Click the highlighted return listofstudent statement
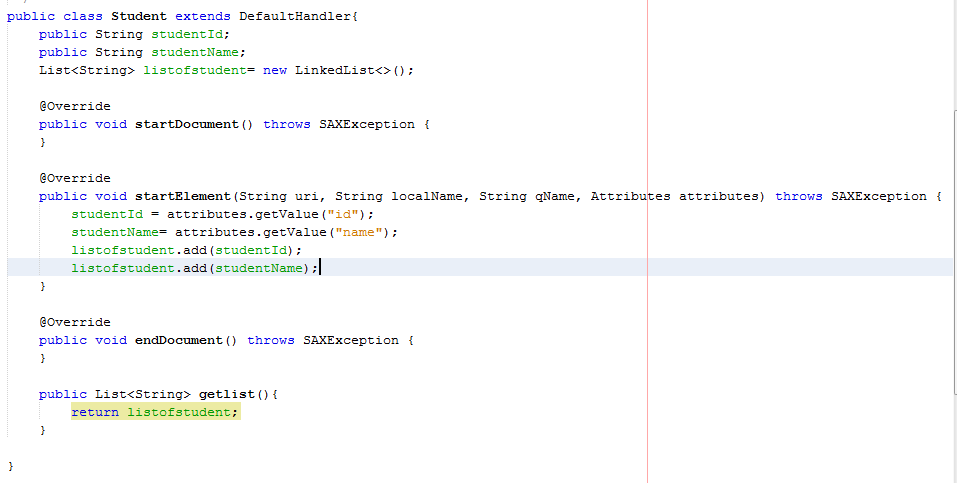The image size is (957, 483). 156,413
